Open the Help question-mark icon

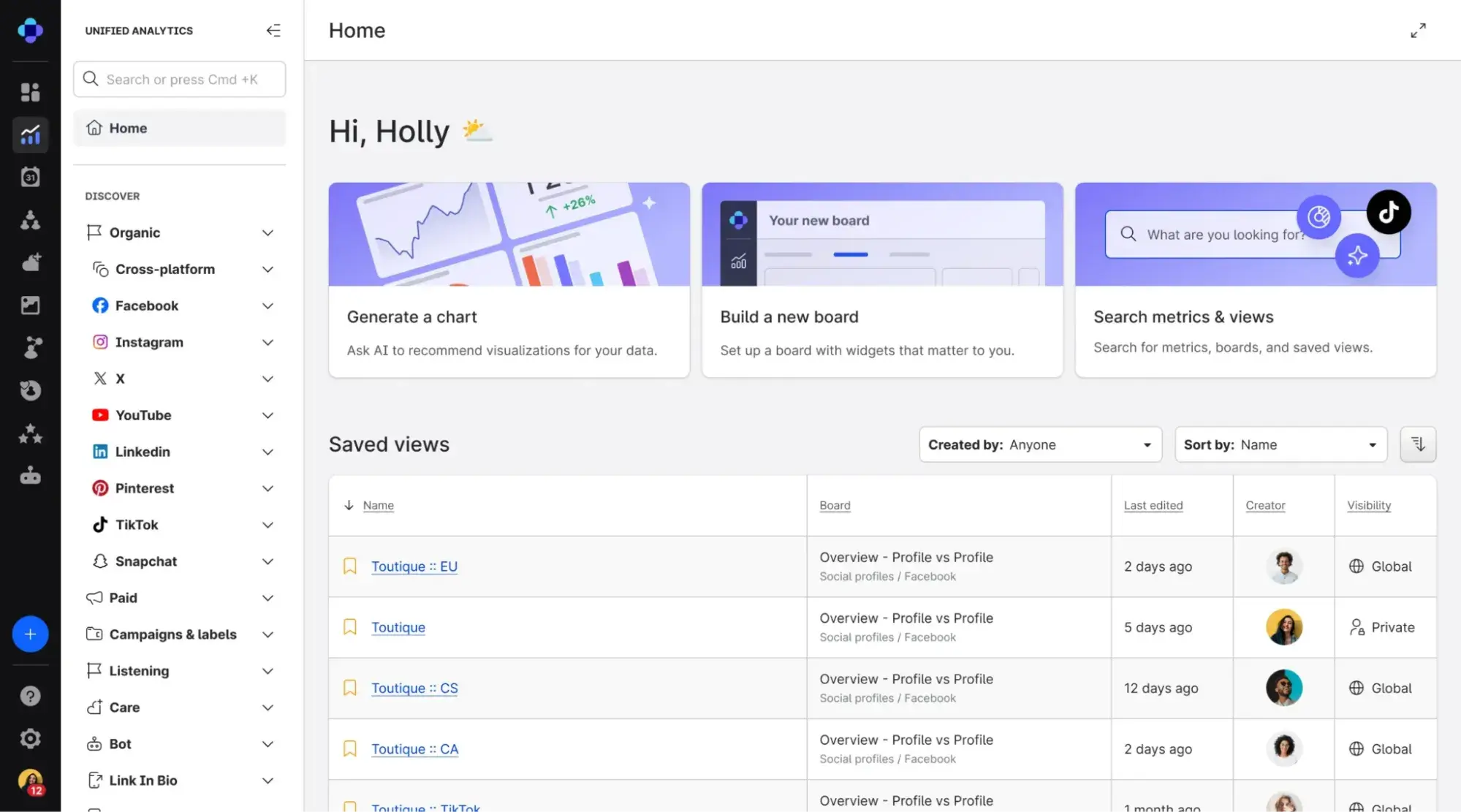tap(30, 696)
